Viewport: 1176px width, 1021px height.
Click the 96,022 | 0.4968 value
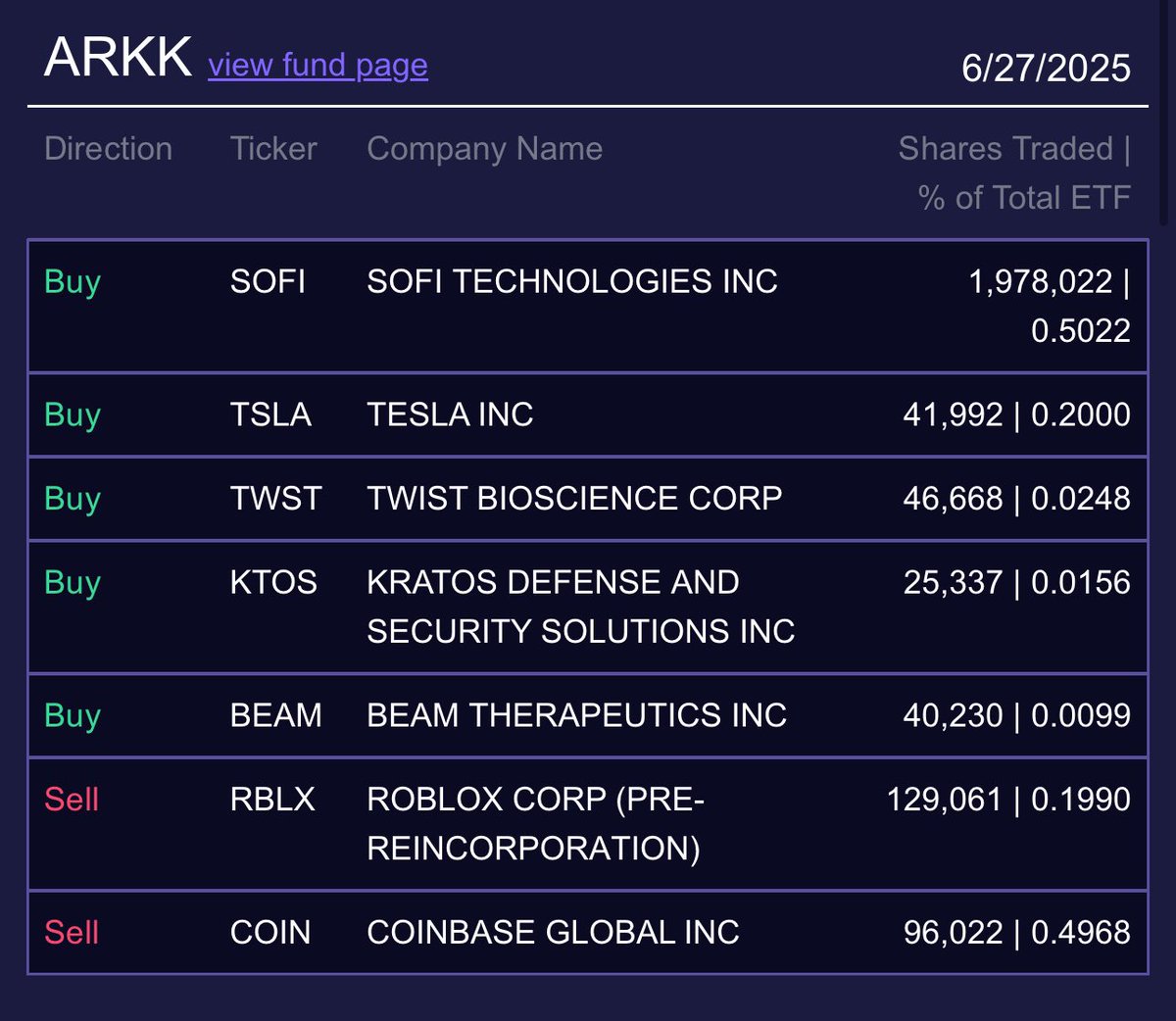pyautogui.click(x=1016, y=933)
